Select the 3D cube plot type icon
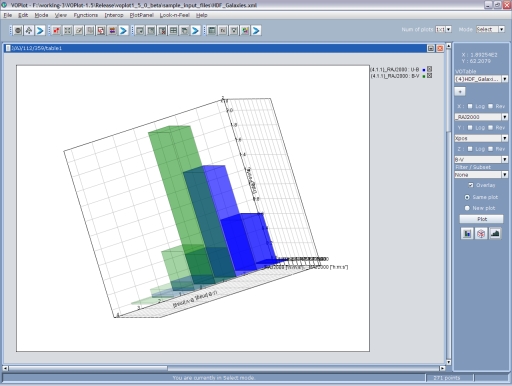 pos(481,234)
